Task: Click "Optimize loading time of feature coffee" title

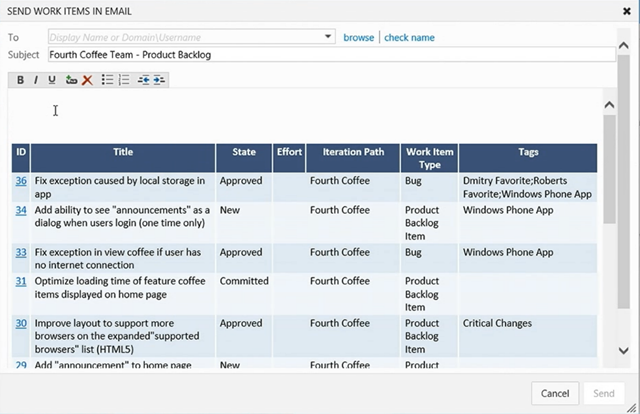Action: [x=120, y=287]
